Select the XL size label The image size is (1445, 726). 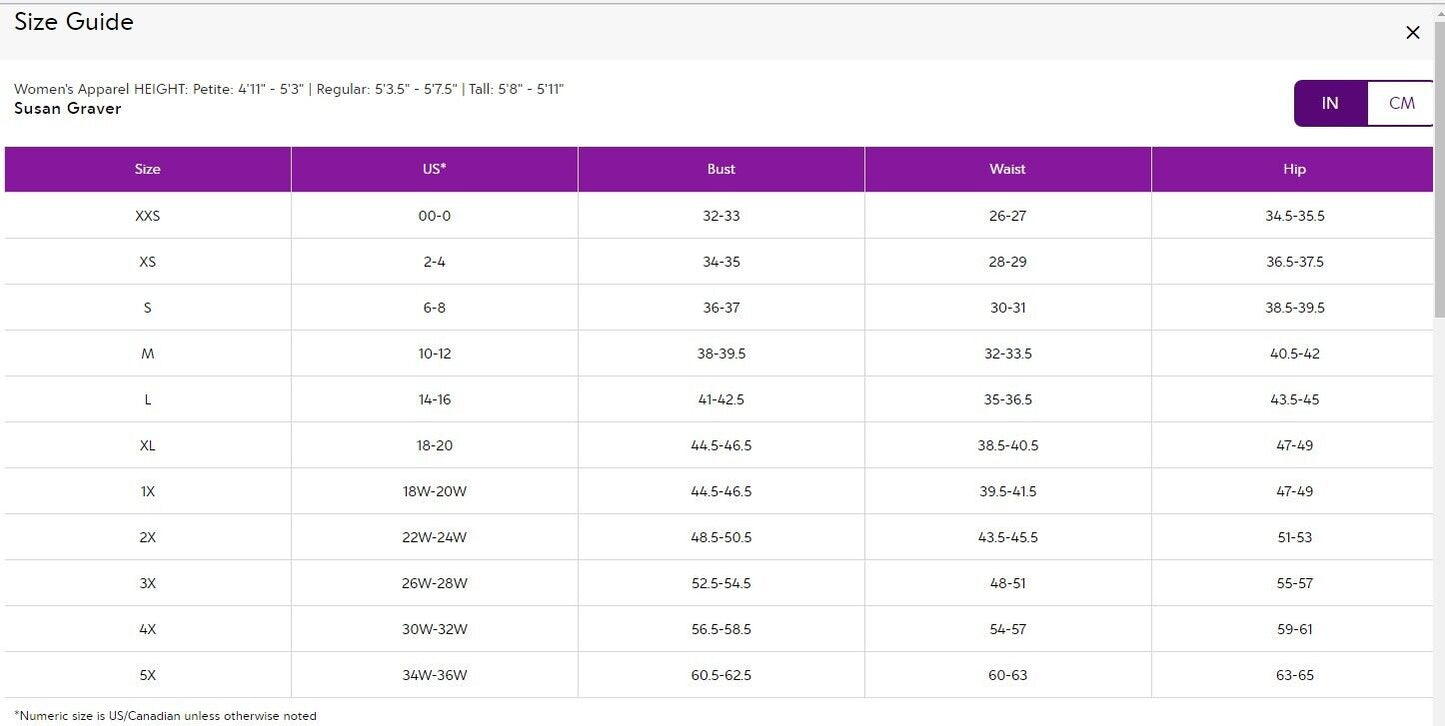[148, 445]
